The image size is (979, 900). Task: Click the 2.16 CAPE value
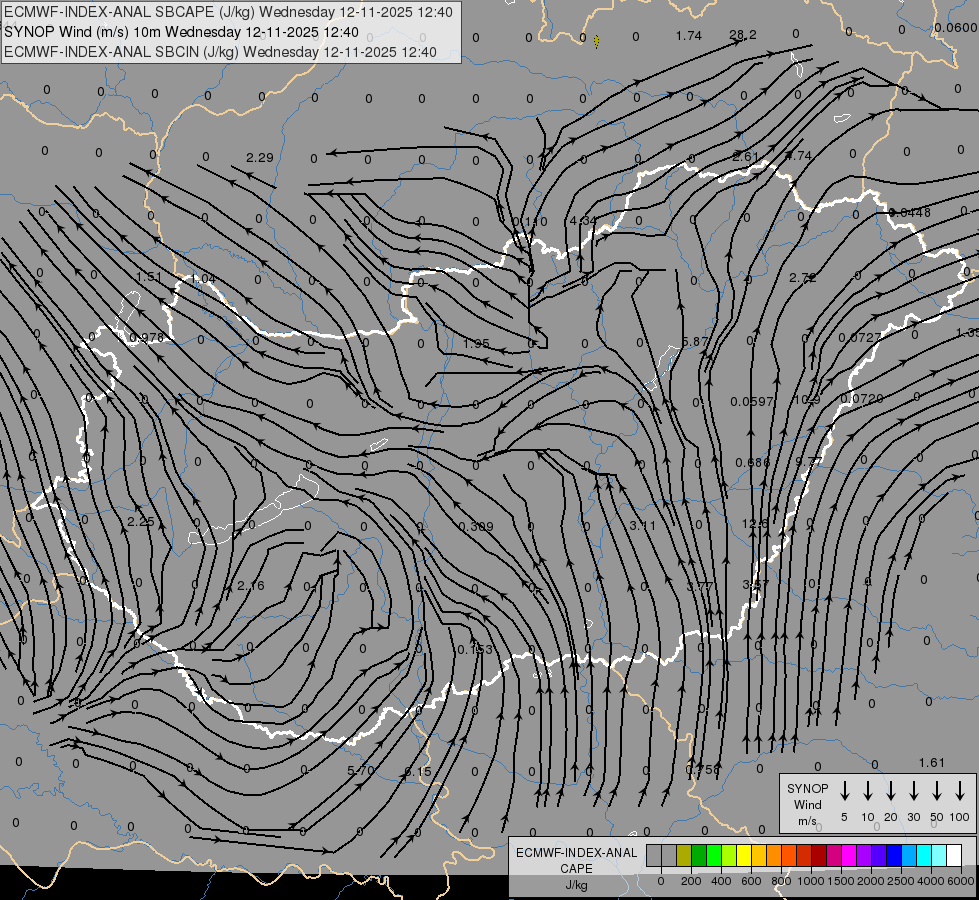[251, 585]
